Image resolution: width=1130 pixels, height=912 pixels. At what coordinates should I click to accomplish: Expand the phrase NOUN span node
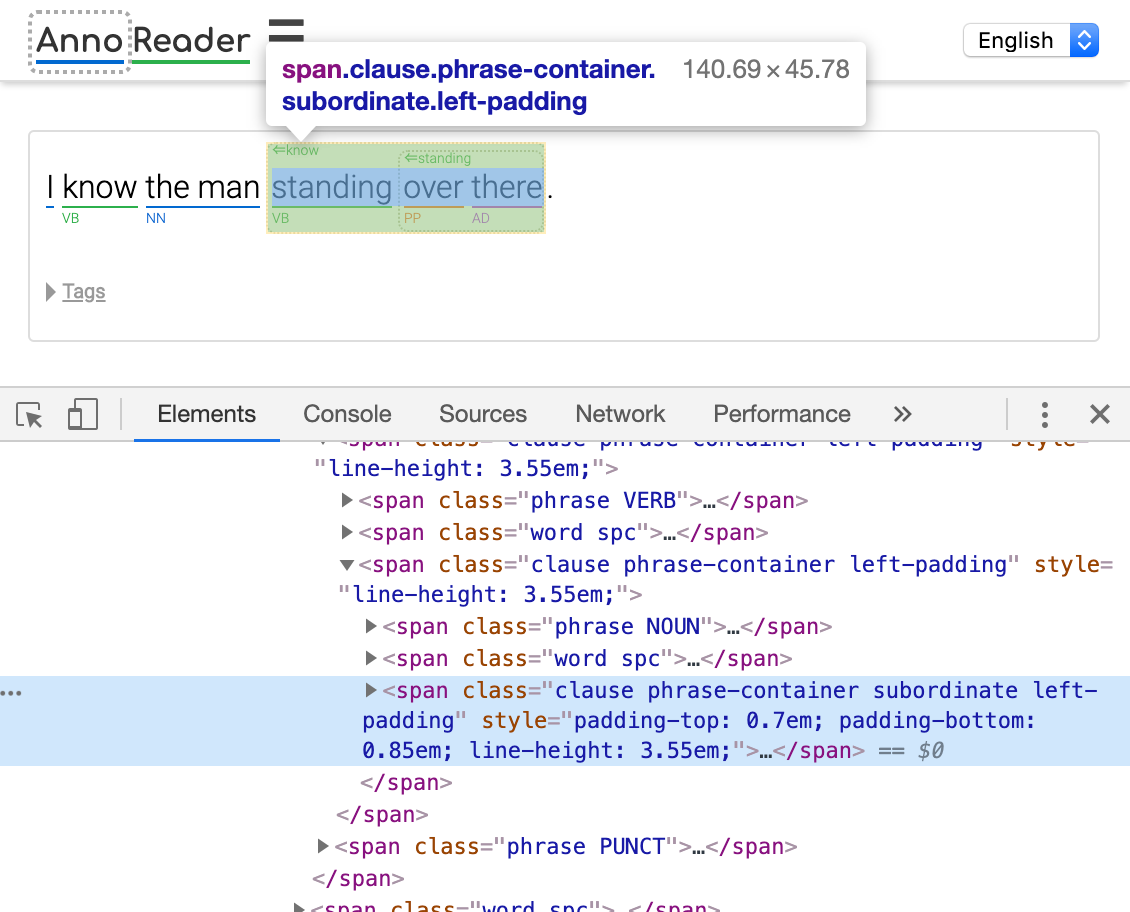pyautogui.click(x=372, y=627)
